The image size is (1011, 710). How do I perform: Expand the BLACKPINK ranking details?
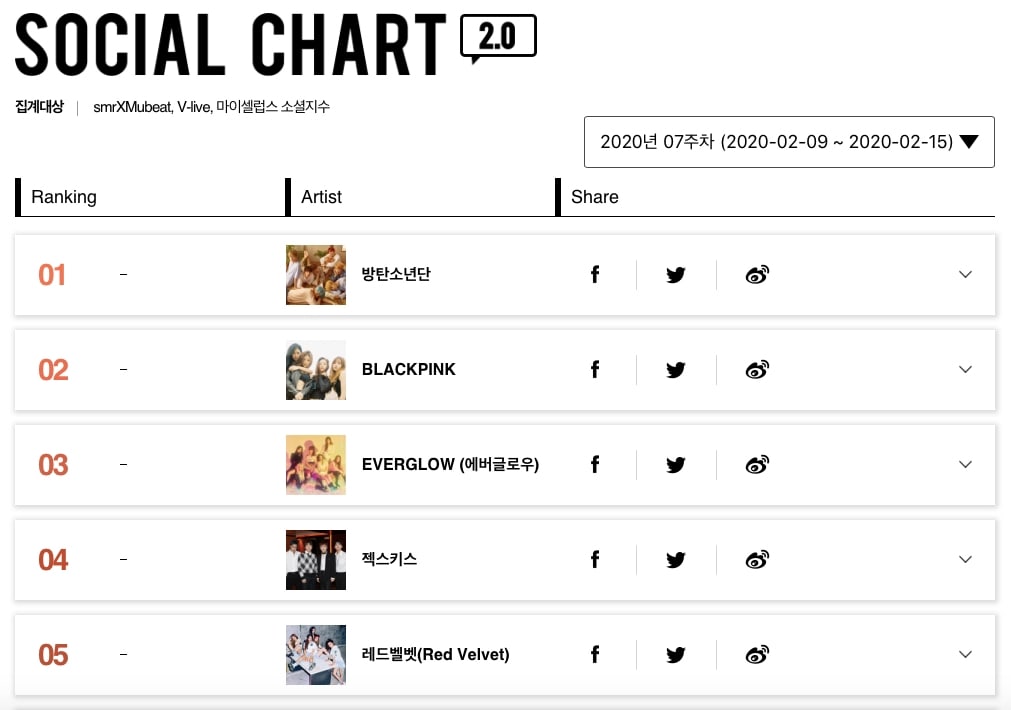965,370
